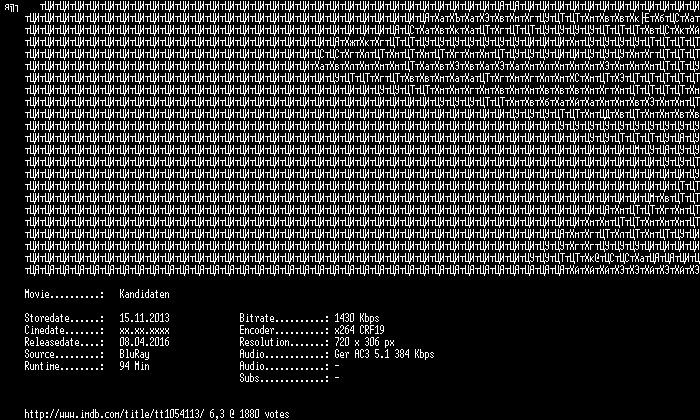Click the BluRay source value
Image resolution: width=700 pixels, height=420 pixels.
pyautogui.click(x=134, y=354)
